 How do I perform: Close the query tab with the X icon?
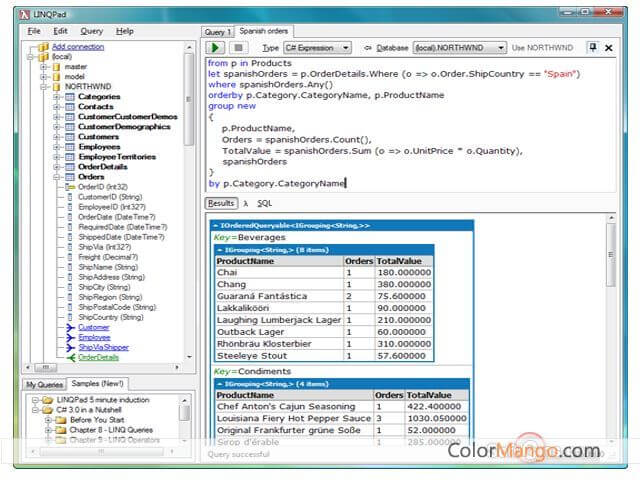[x=609, y=48]
